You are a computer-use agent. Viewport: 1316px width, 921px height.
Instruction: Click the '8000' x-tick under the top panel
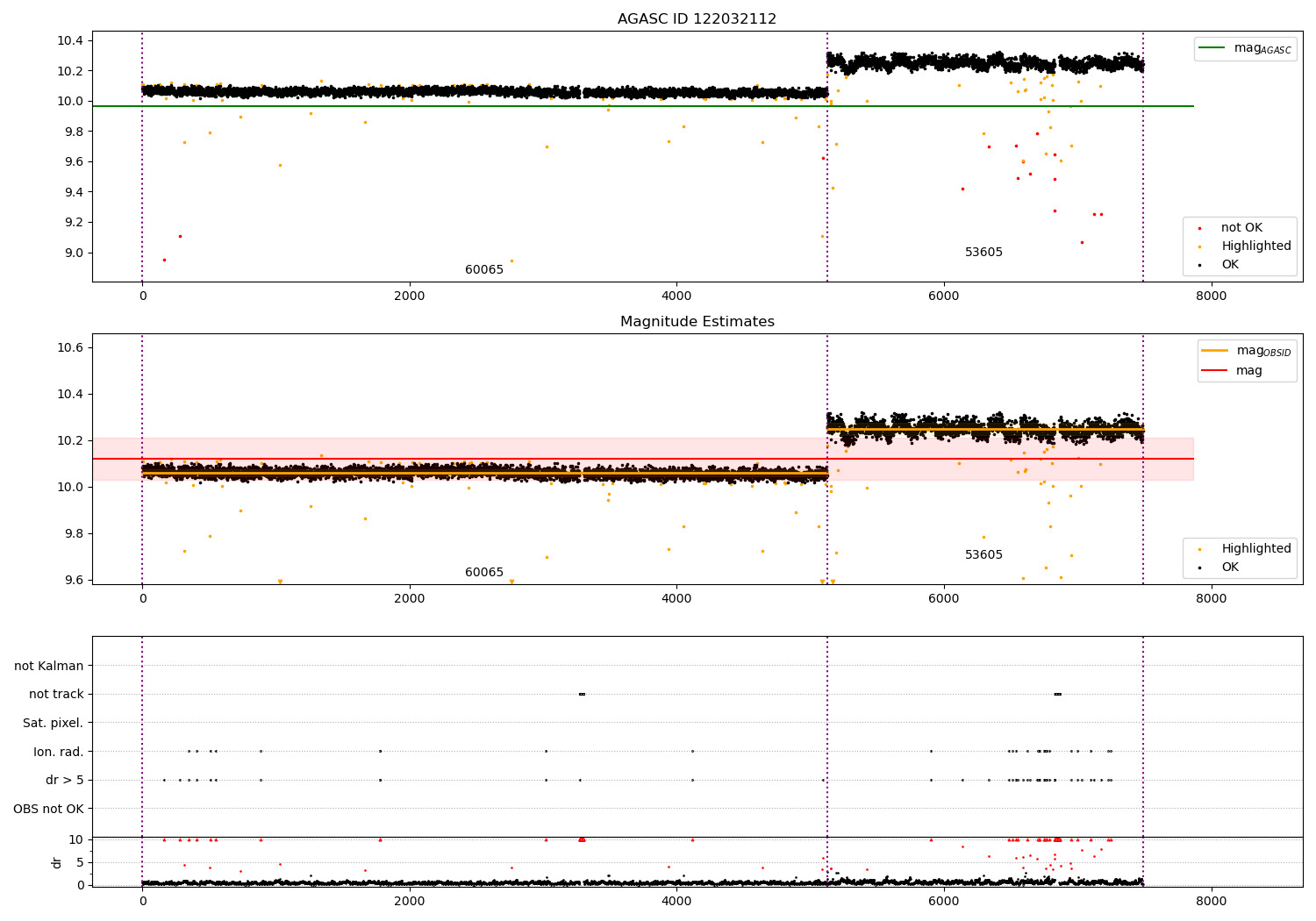1212,296
